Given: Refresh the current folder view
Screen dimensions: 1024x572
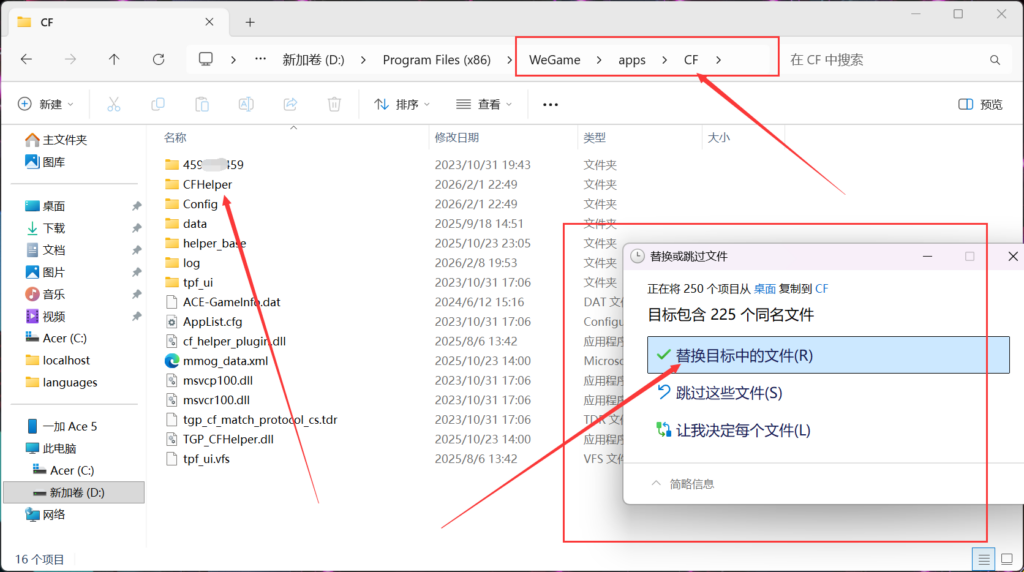Looking at the screenshot, I should click(159, 59).
